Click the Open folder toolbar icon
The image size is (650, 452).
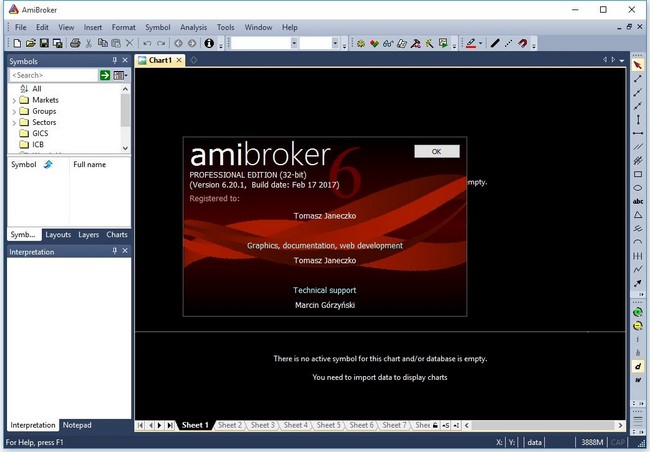pos(31,43)
